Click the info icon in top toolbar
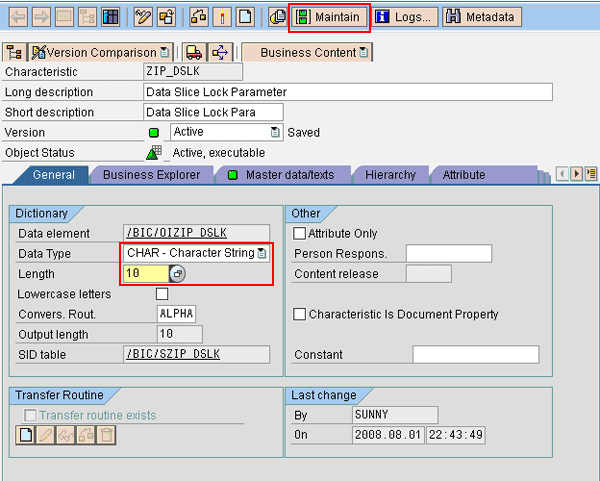The width and height of the screenshot is (600, 481). pyautogui.click(x=223, y=17)
